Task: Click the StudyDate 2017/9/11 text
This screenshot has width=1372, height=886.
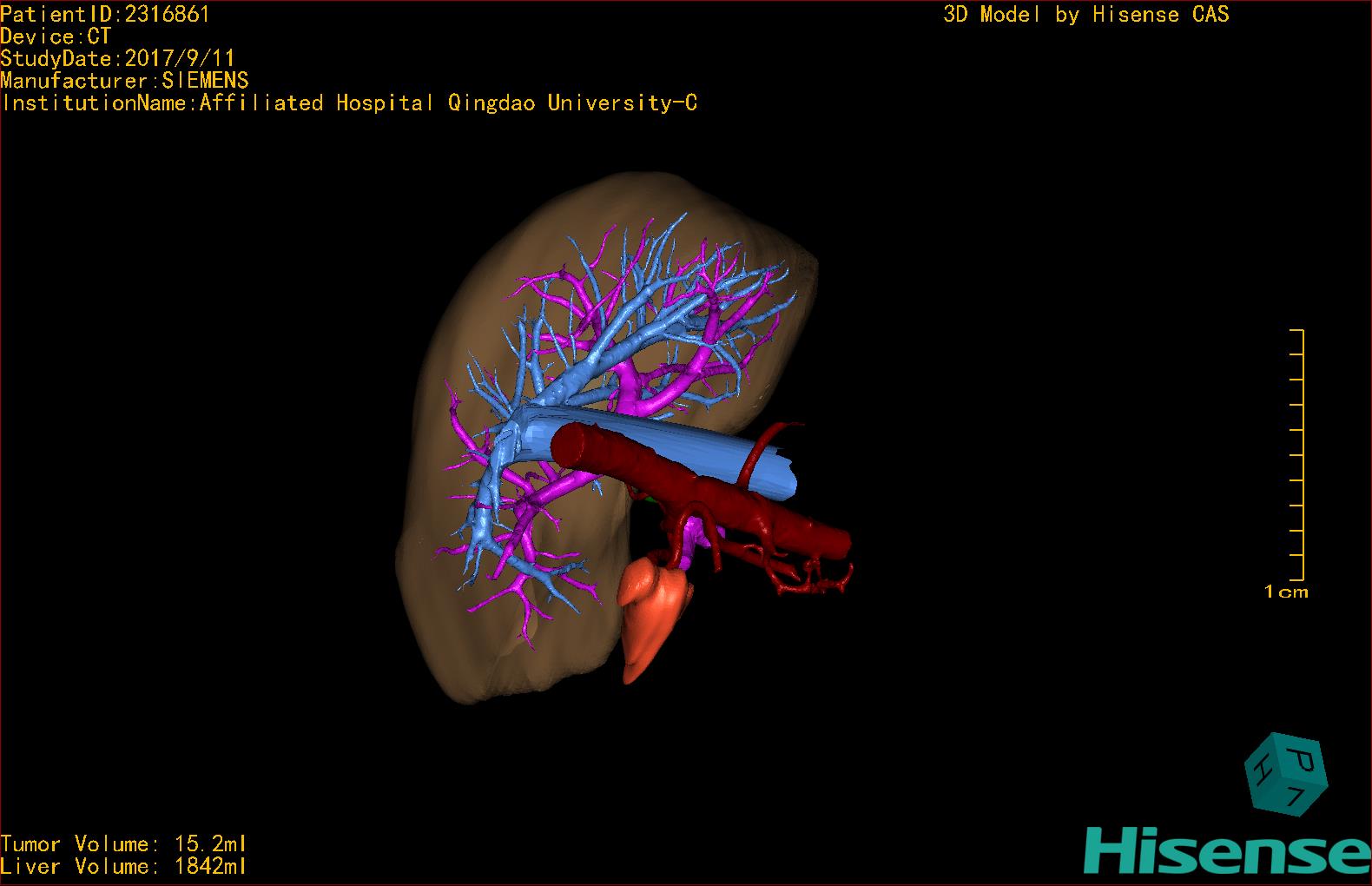Action: (117, 58)
